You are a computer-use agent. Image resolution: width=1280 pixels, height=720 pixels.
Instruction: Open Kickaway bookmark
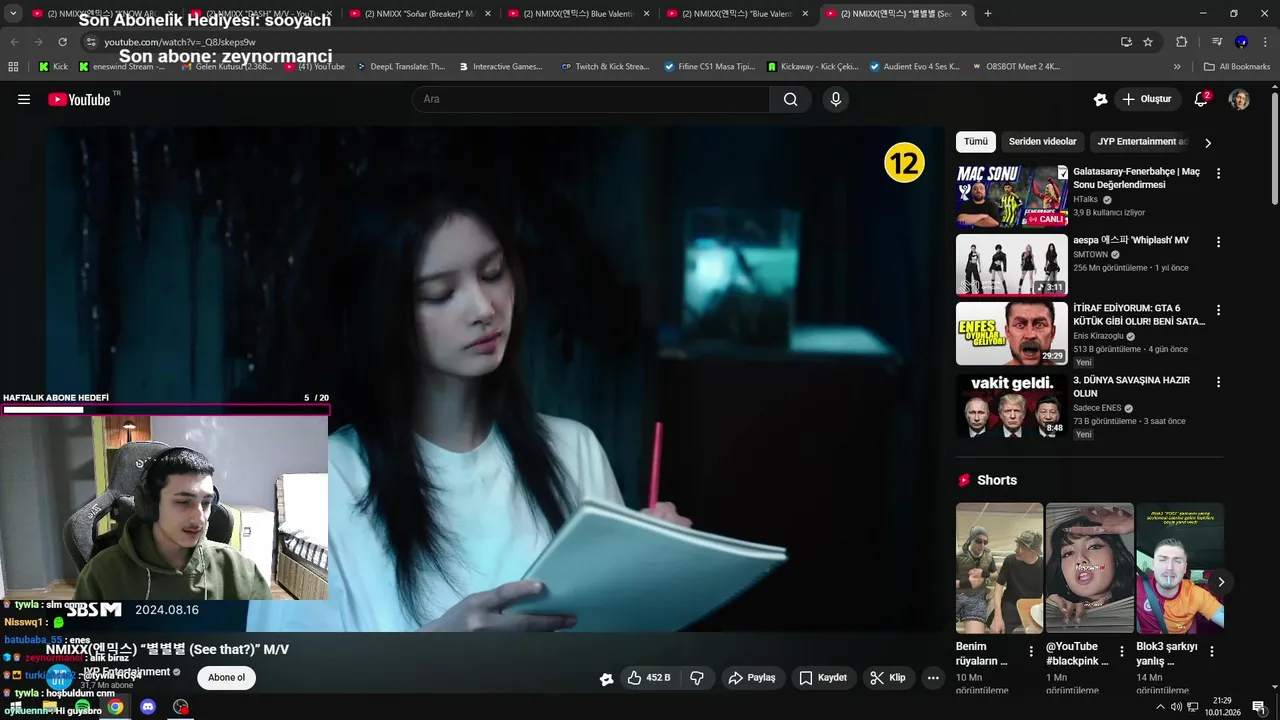[813, 67]
